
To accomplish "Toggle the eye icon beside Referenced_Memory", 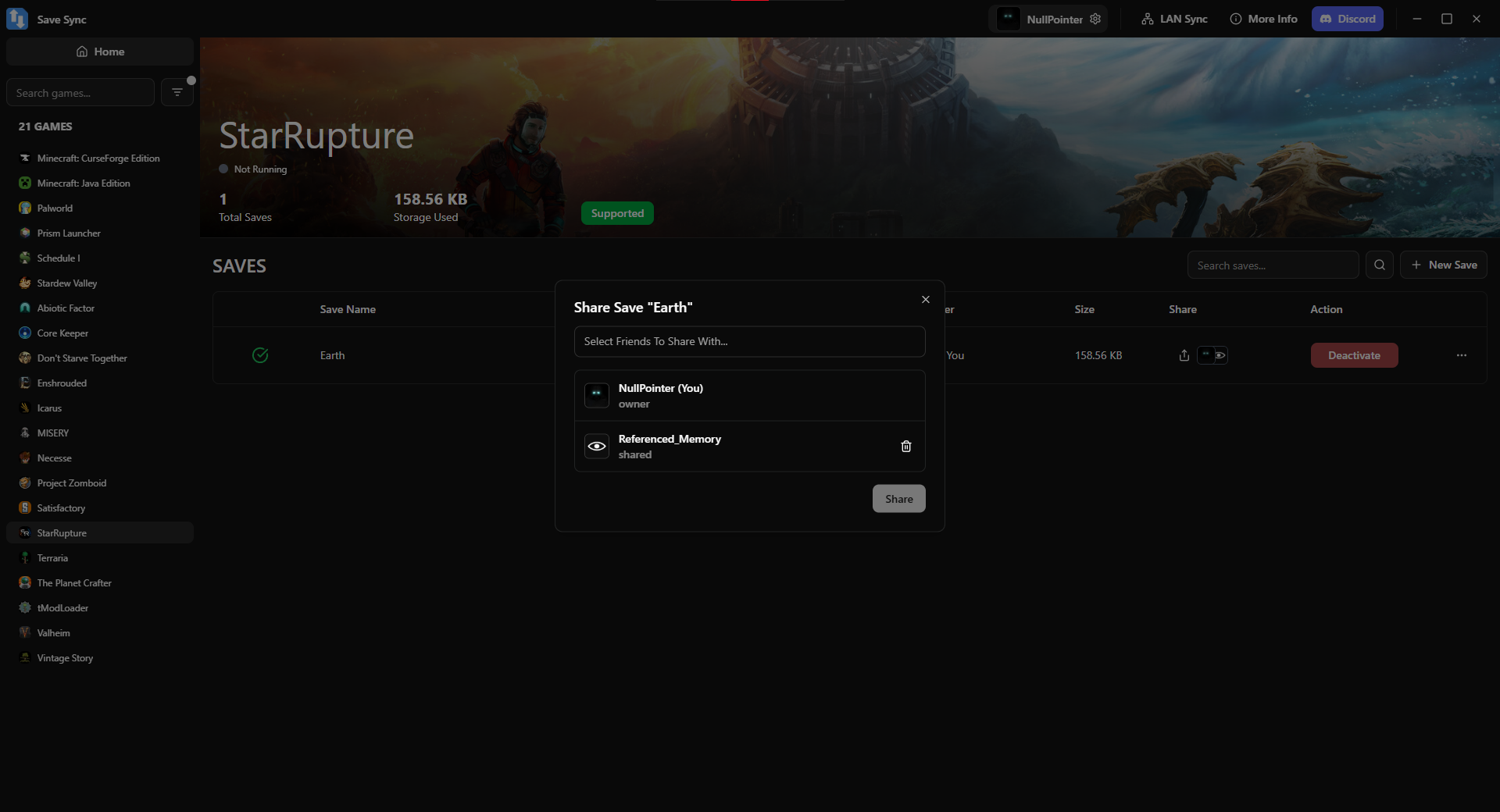I will [597, 447].
